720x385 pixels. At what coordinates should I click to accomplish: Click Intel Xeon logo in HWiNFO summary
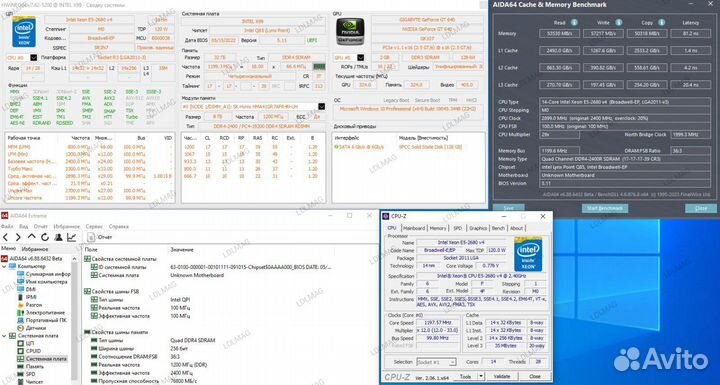(x=24, y=32)
